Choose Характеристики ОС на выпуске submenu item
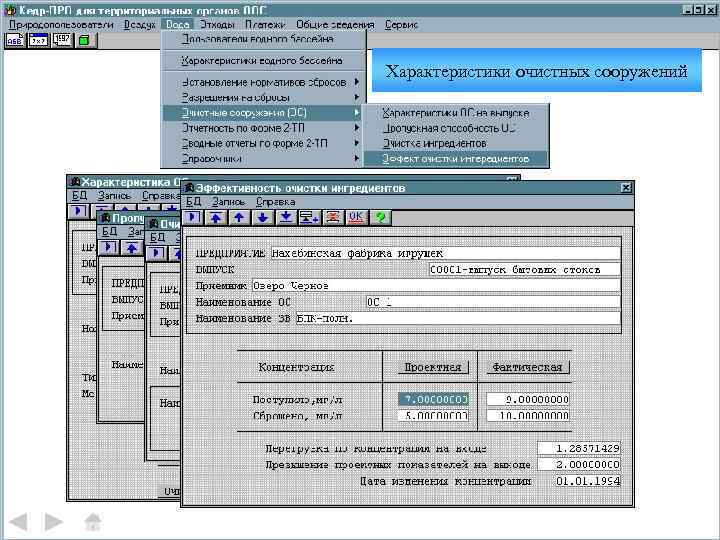 coord(456,113)
